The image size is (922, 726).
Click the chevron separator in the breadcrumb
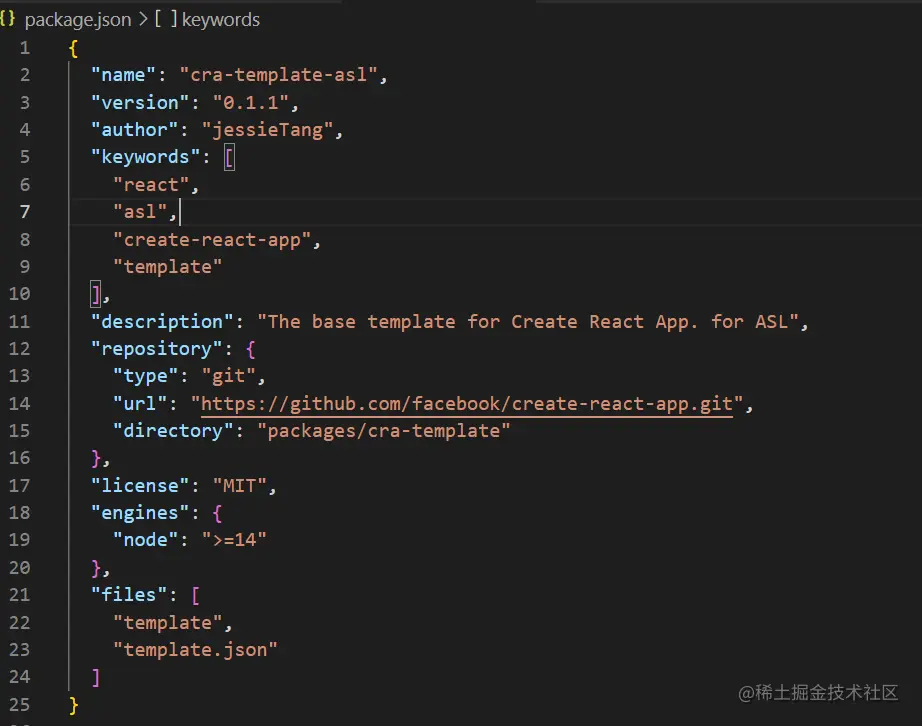tap(143, 19)
